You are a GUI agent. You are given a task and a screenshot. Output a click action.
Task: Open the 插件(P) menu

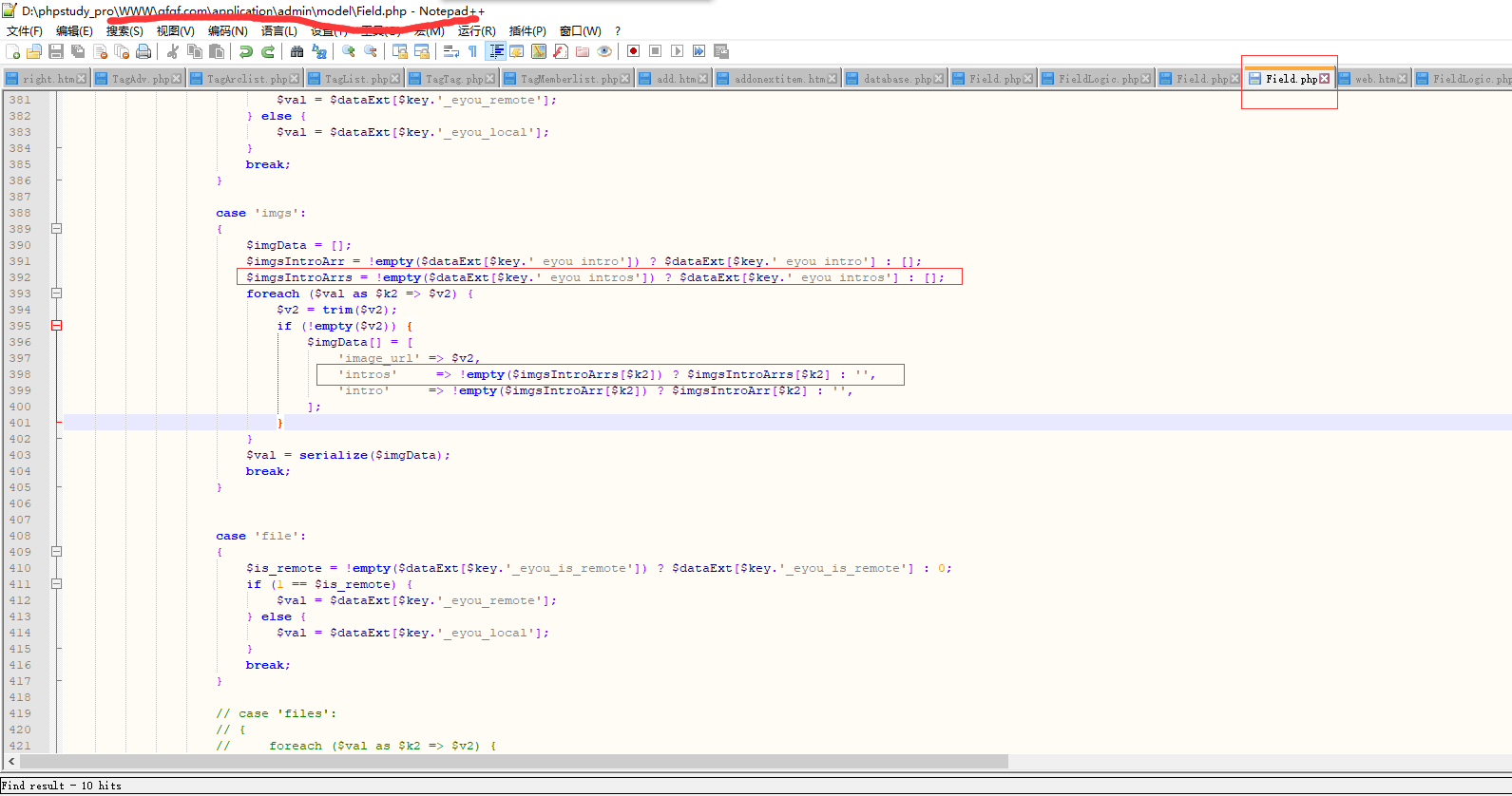tap(527, 31)
